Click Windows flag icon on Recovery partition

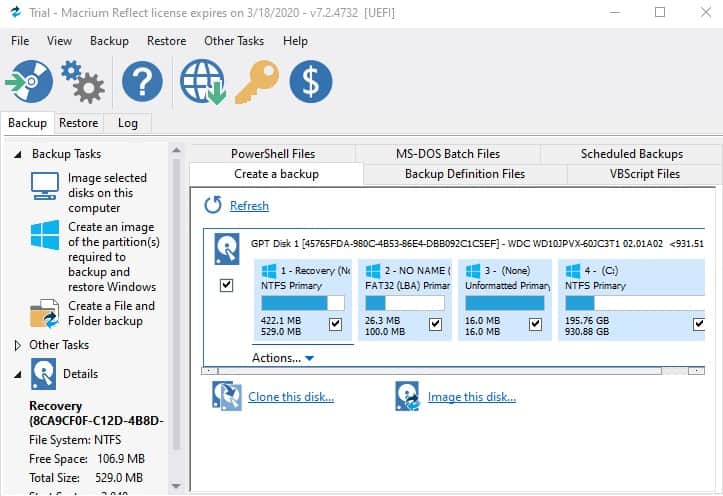tap(269, 271)
